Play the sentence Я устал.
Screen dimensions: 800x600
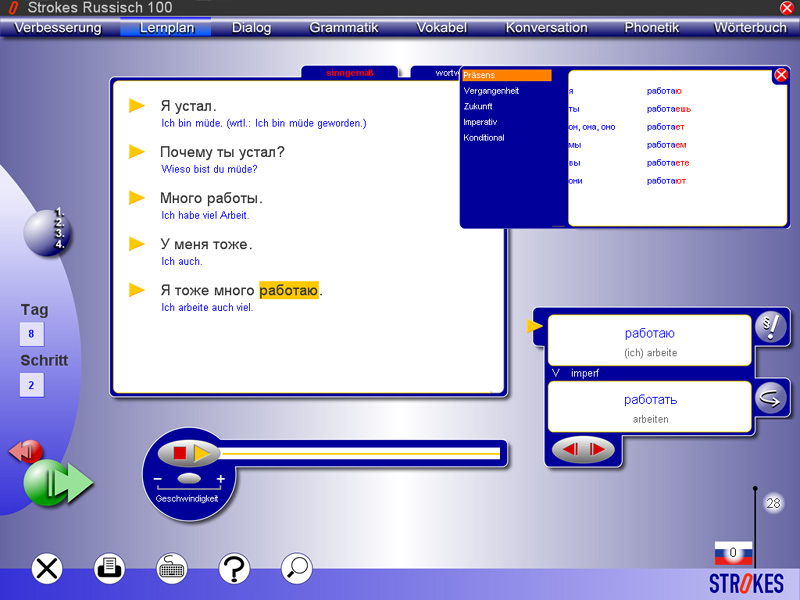137,106
